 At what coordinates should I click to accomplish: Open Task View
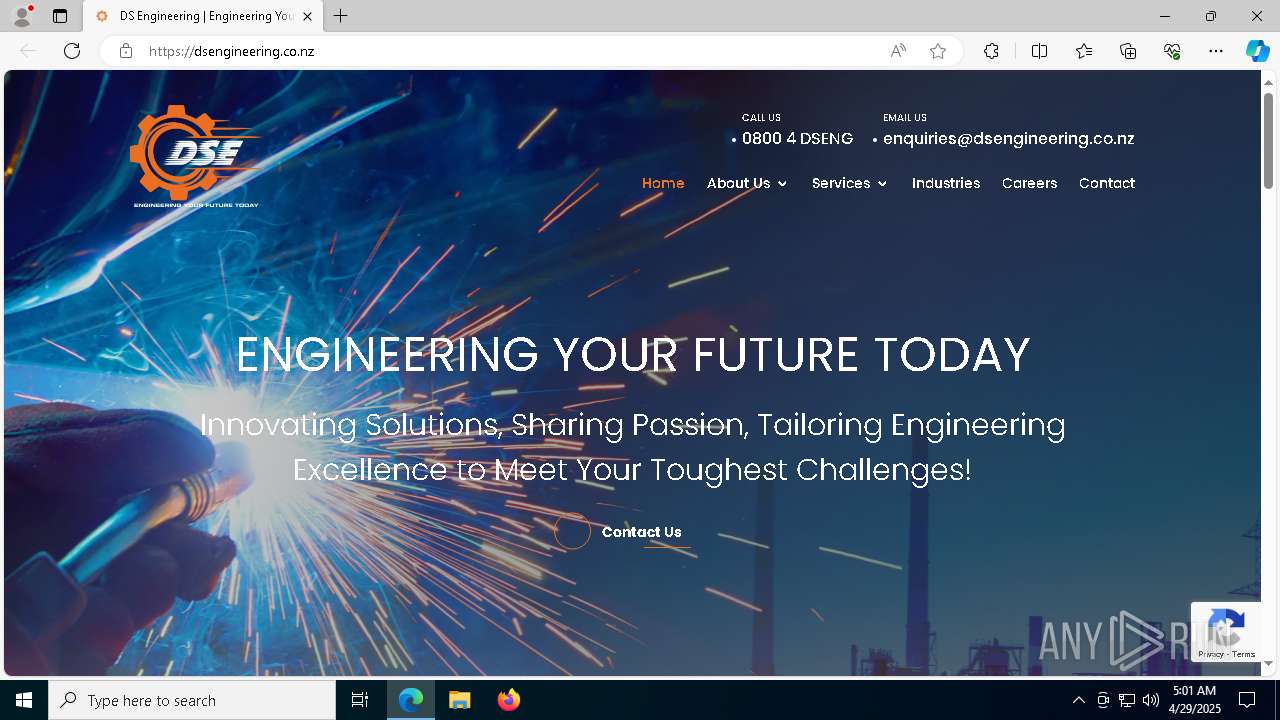click(x=360, y=700)
